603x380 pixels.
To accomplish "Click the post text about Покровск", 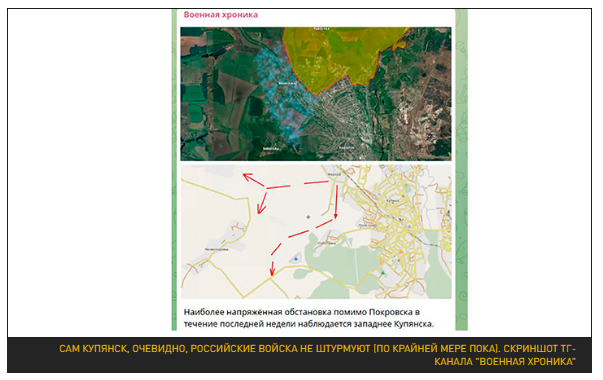I will coord(308,318).
